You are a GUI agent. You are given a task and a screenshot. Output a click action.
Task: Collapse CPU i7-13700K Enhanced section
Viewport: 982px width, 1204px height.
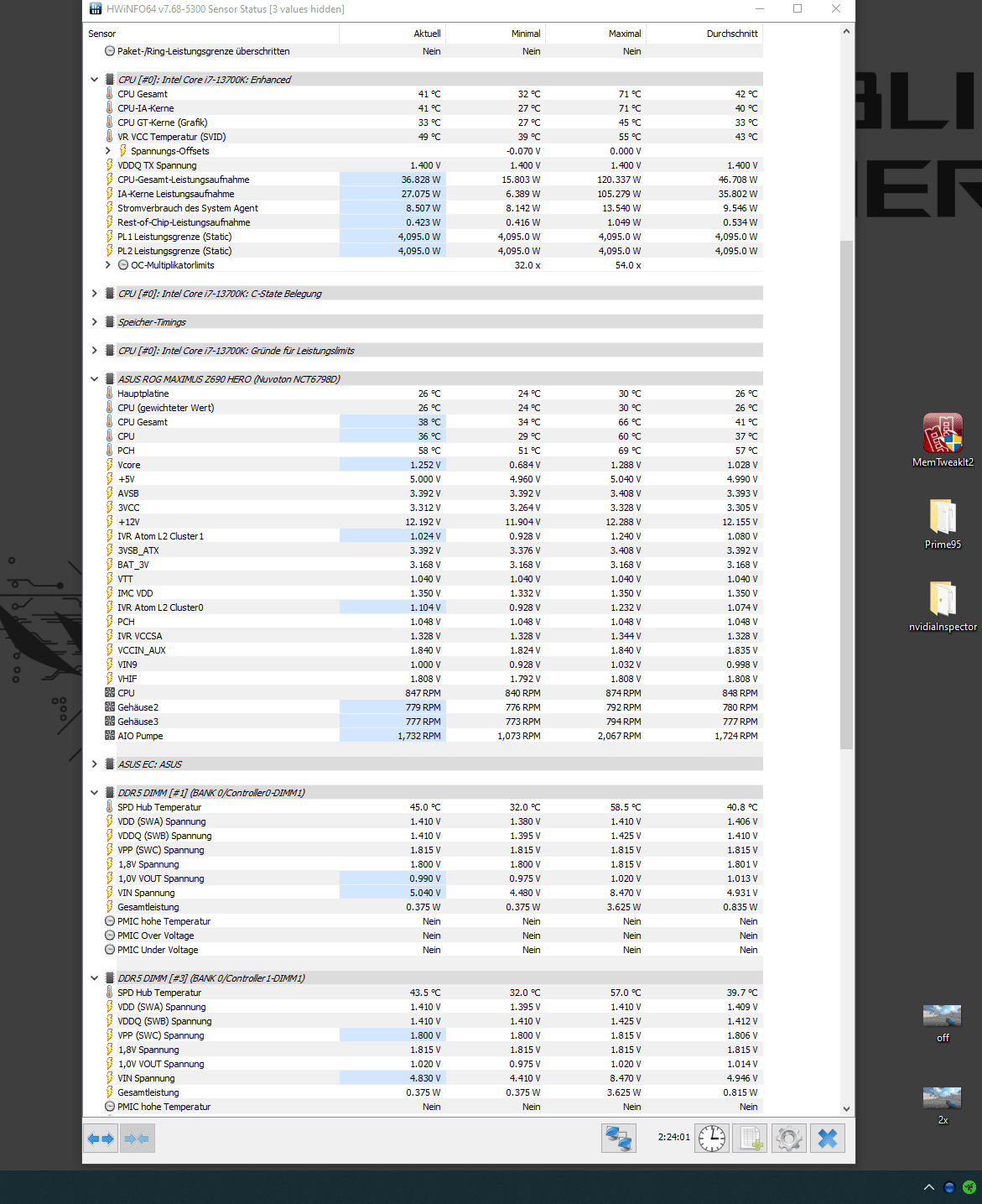click(x=94, y=80)
